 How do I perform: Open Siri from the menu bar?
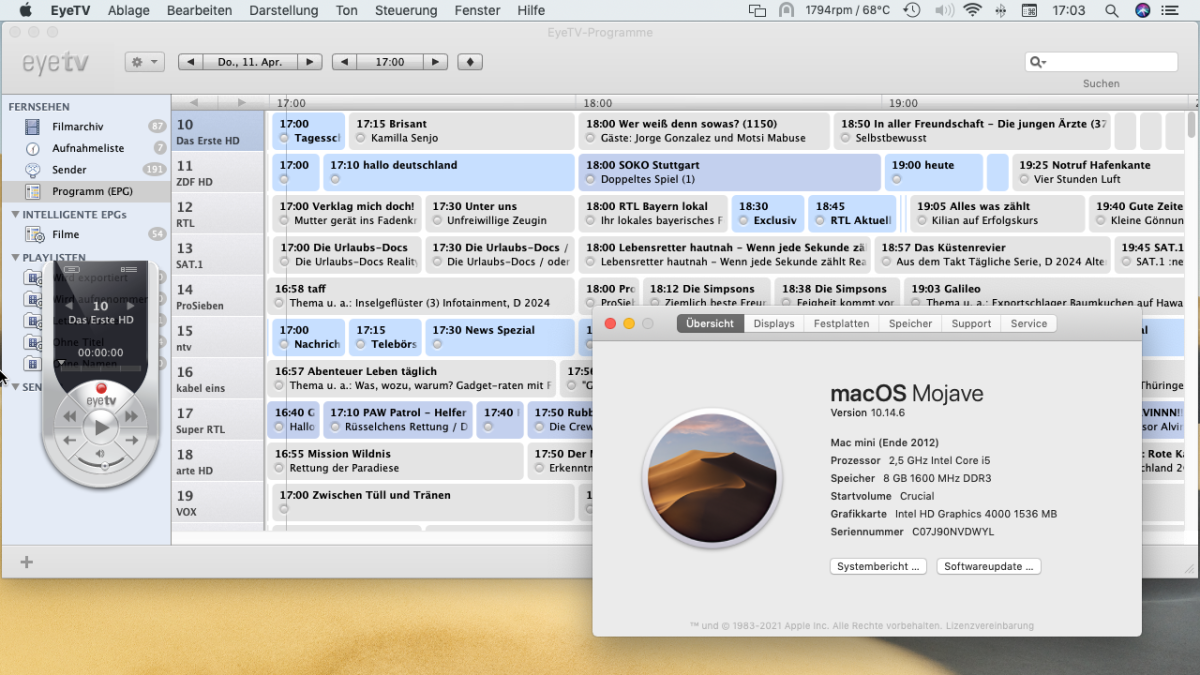click(x=1142, y=10)
